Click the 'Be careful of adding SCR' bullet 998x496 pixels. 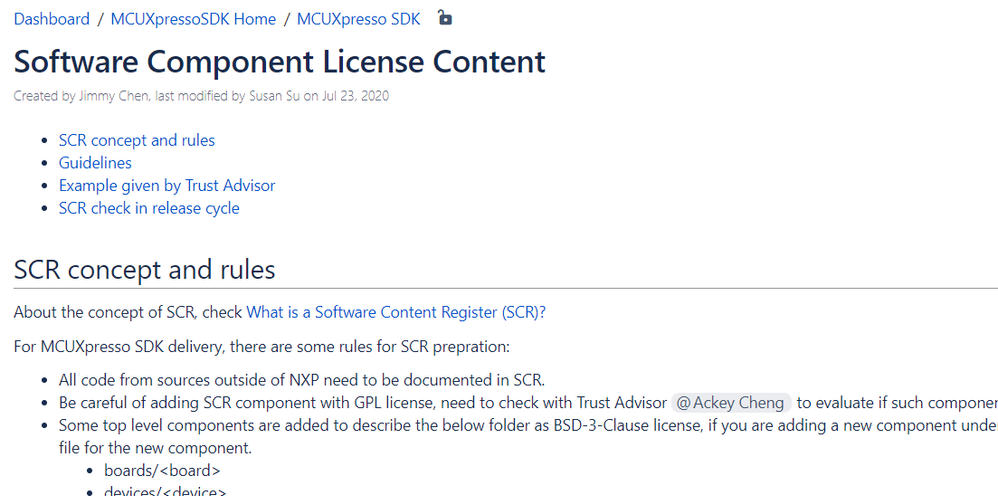pyautogui.click(x=528, y=403)
